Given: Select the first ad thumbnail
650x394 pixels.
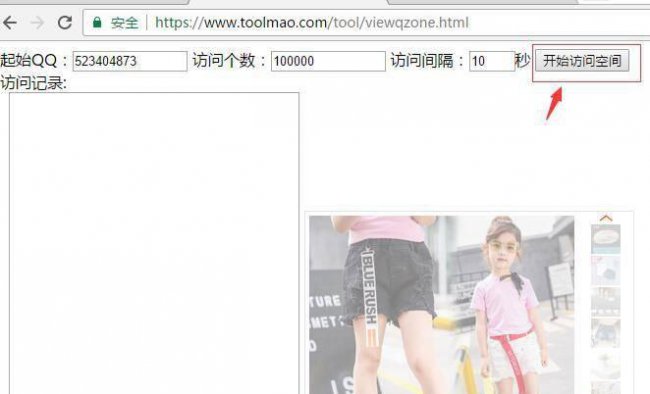Looking at the screenshot, I should click(606, 239).
